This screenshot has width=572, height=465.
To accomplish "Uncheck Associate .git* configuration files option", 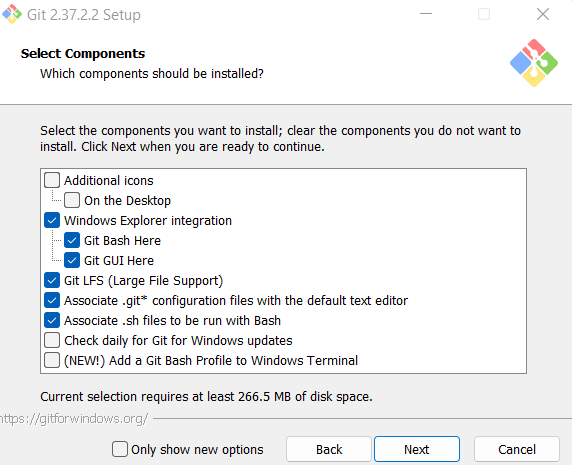I will click(52, 301).
